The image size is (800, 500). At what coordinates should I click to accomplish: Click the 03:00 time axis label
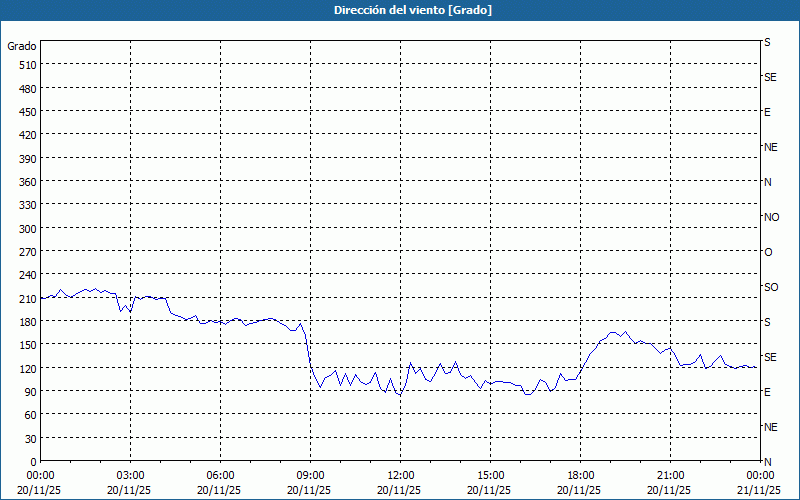(130, 475)
